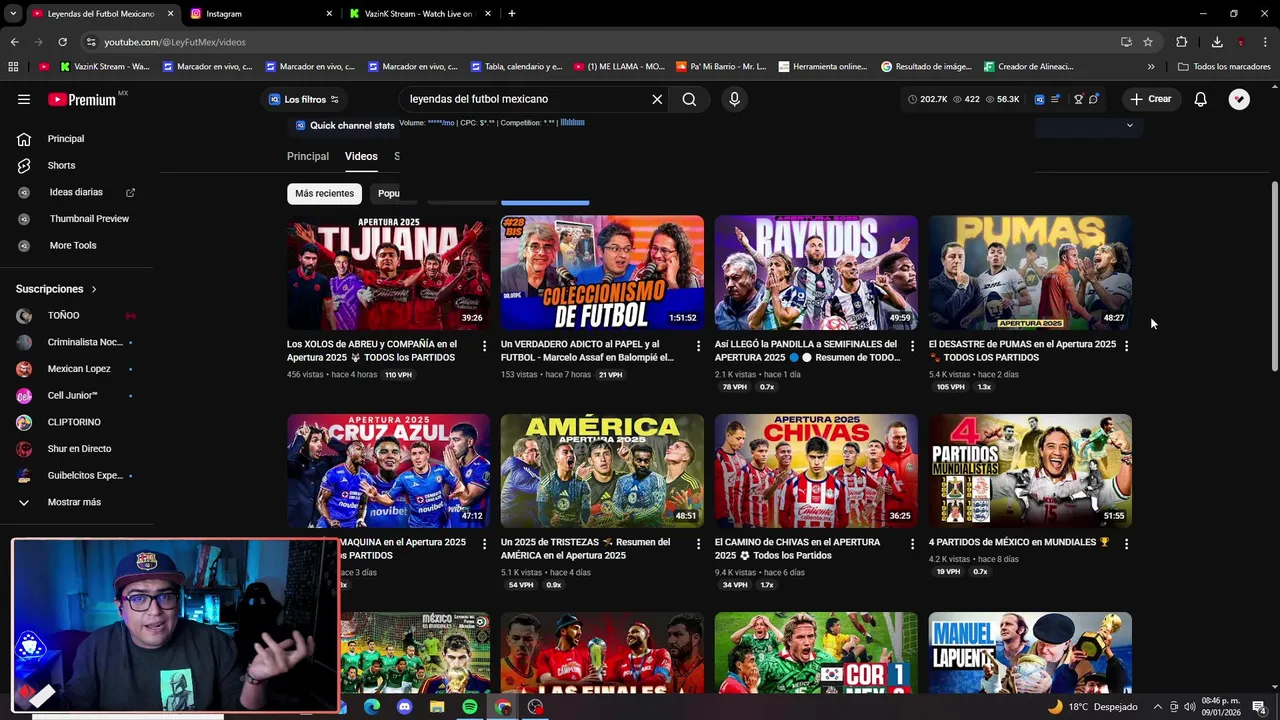Open Chrome downloads icon
Image resolution: width=1280 pixels, height=720 pixels.
1217,42
